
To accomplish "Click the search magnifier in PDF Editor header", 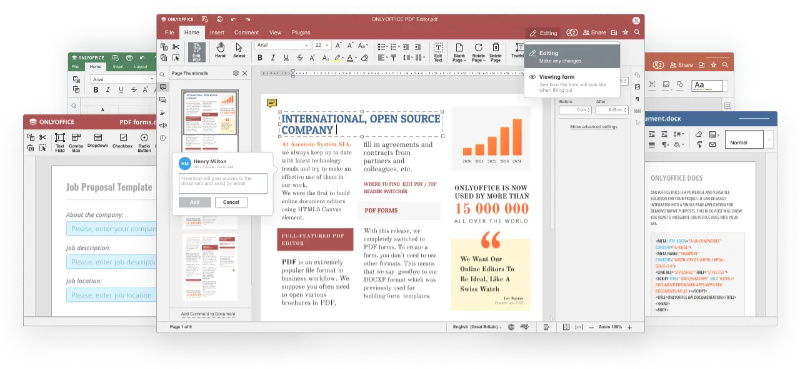I will pyautogui.click(x=637, y=32).
